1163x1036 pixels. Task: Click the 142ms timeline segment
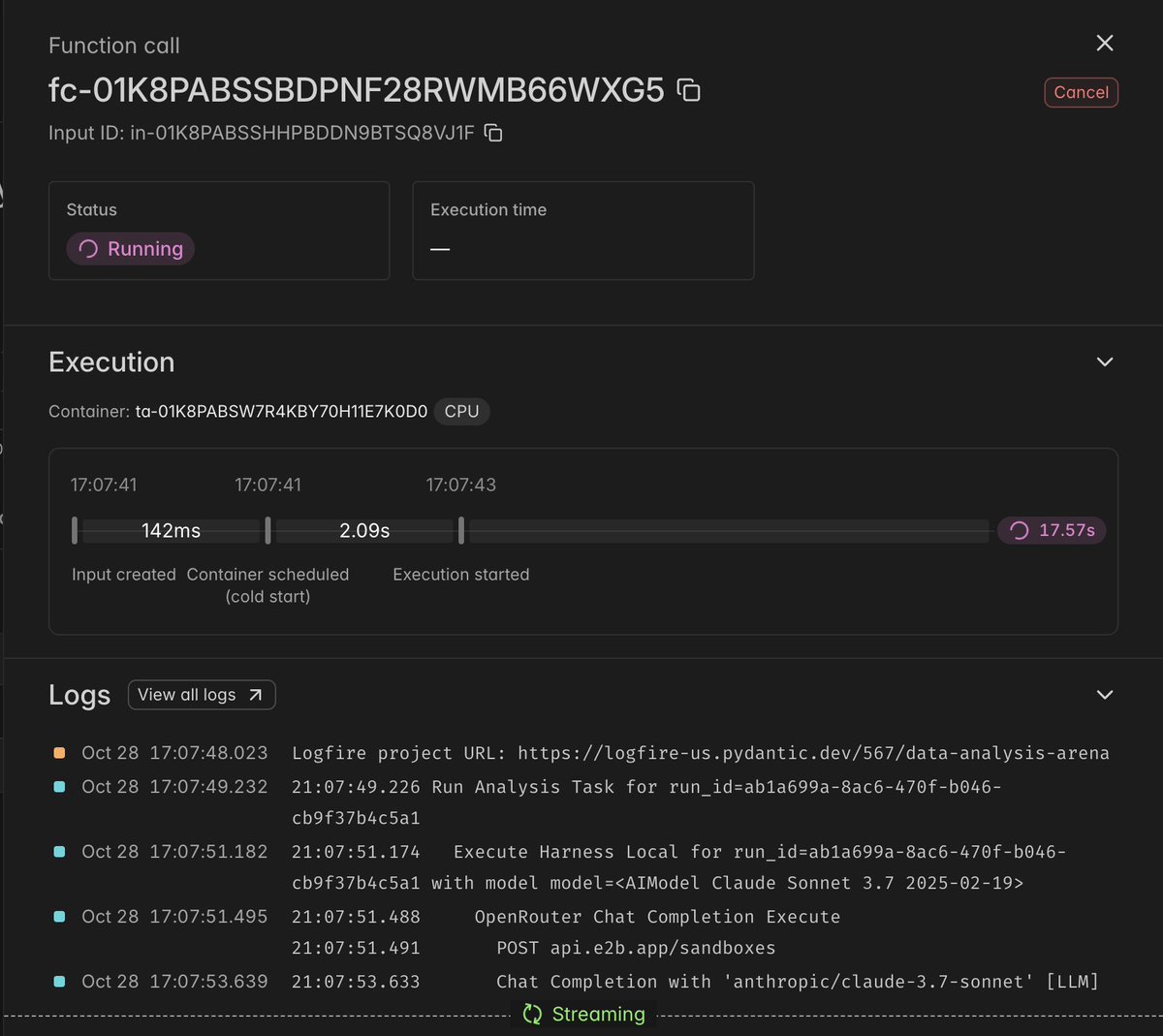(x=172, y=530)
